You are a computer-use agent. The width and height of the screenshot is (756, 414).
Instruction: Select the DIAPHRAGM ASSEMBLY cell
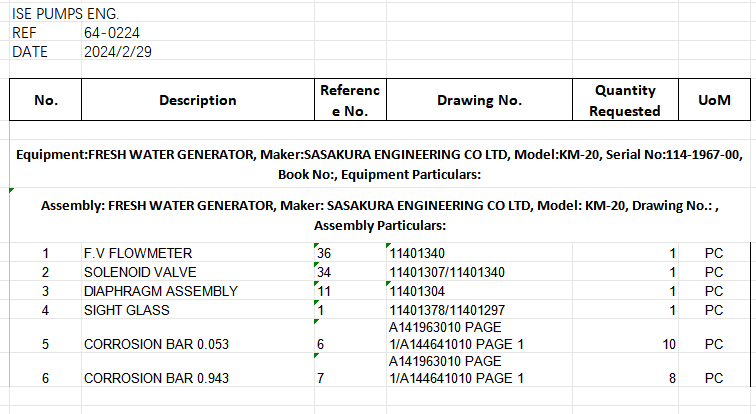198,291
